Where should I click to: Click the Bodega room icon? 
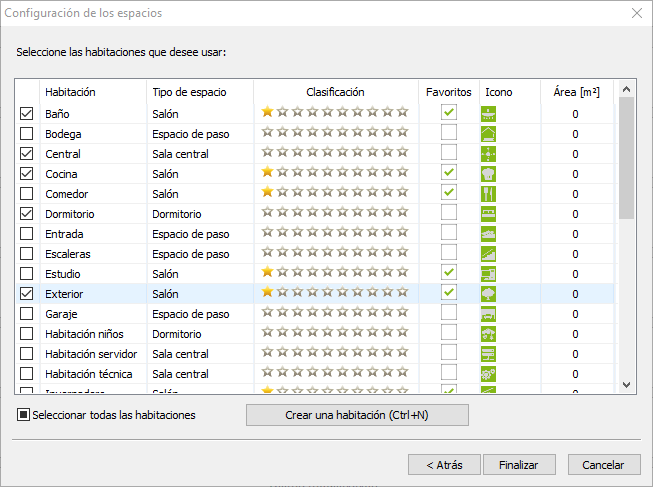point(488,133)
